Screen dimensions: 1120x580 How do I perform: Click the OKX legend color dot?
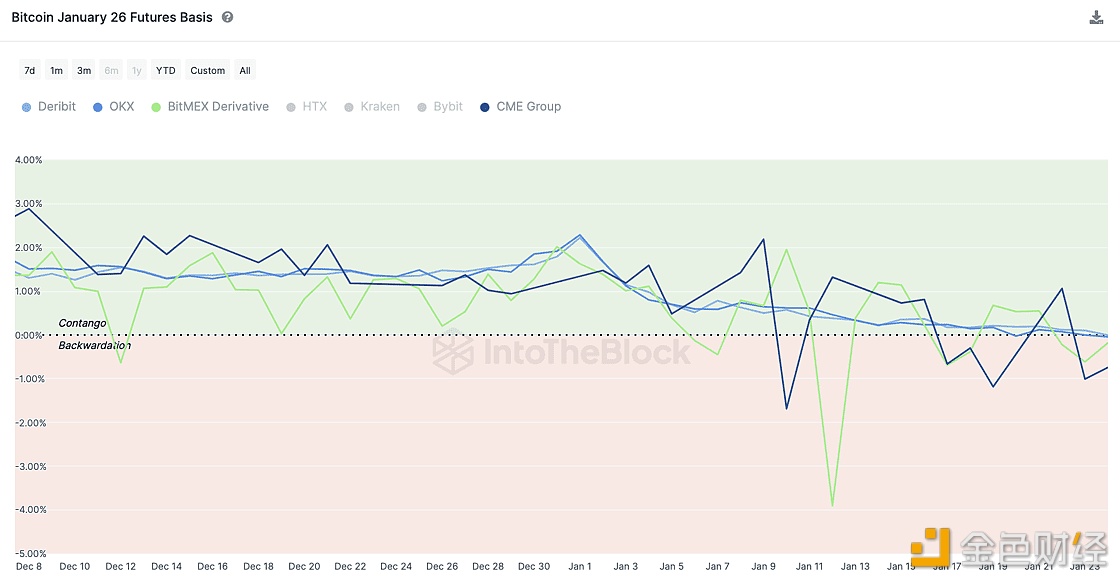pyautogui.click(x=98, y=107)
